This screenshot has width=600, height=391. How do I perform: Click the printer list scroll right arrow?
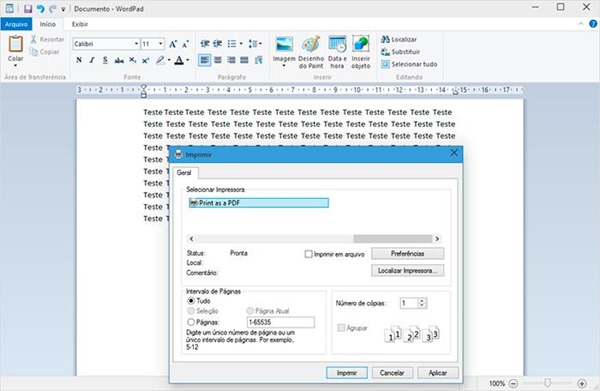pyautogui.click(x=437, y=239)
